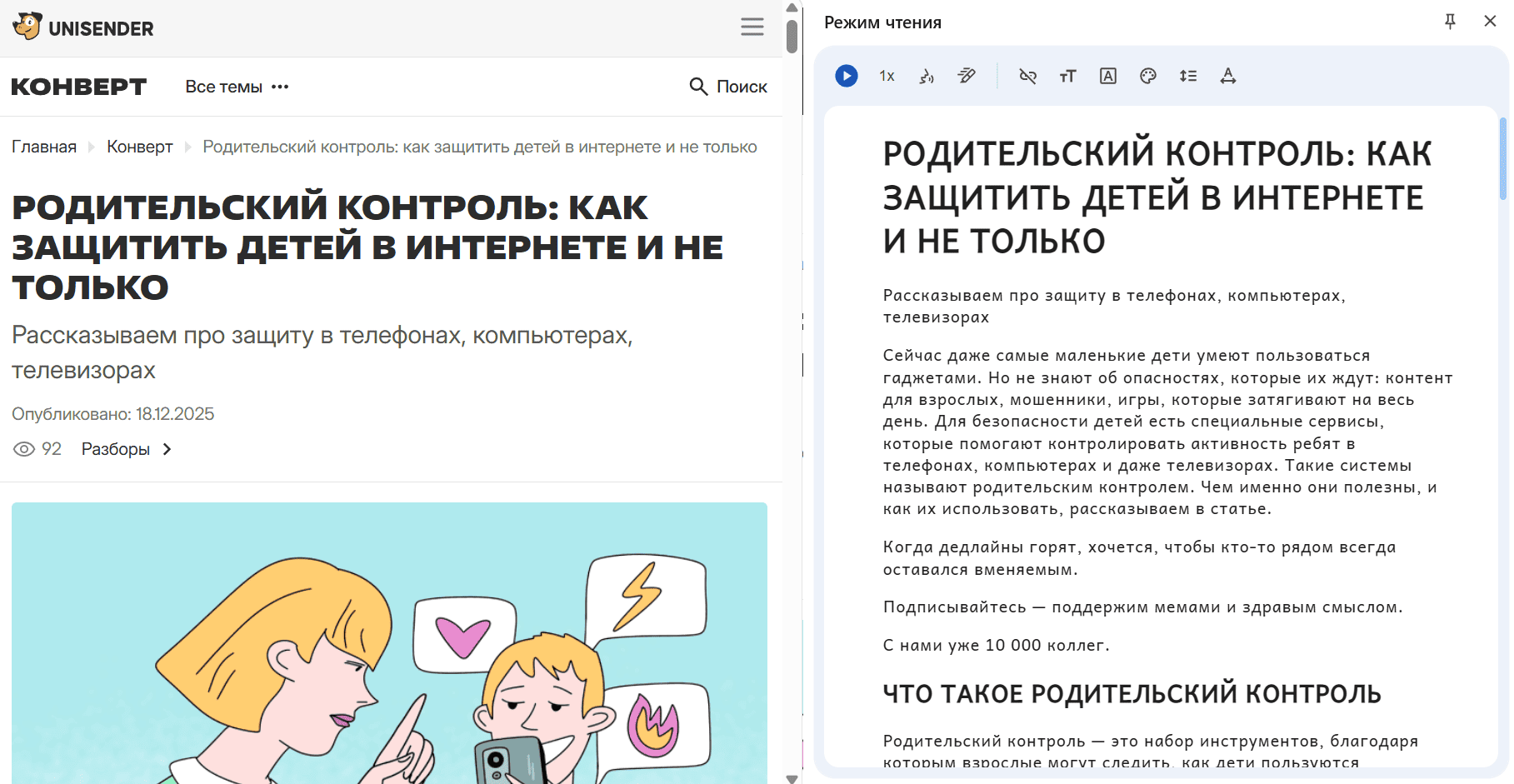Open the "Поиск" search
The height and width of the screenshot is (784, 1514).
[x=728, y=87]
